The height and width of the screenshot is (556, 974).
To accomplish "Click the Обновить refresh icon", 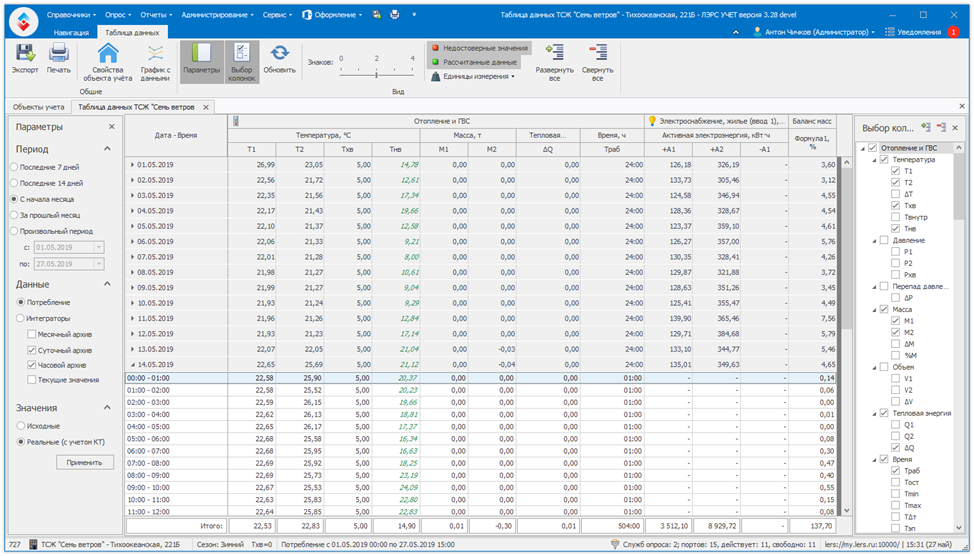I will [280, 54].
